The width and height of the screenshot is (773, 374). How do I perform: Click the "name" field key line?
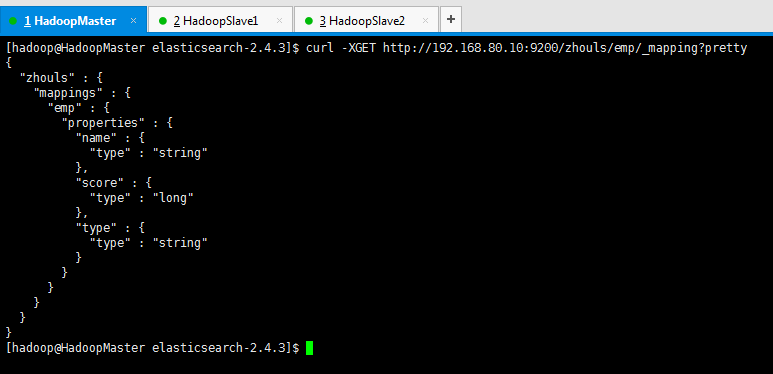(x=109, y=137)
